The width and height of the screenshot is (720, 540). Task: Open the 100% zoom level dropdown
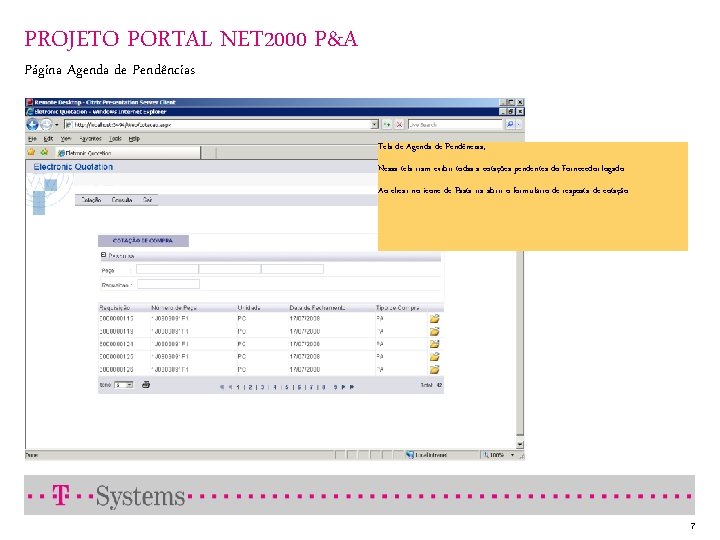[x=512, y=455]
